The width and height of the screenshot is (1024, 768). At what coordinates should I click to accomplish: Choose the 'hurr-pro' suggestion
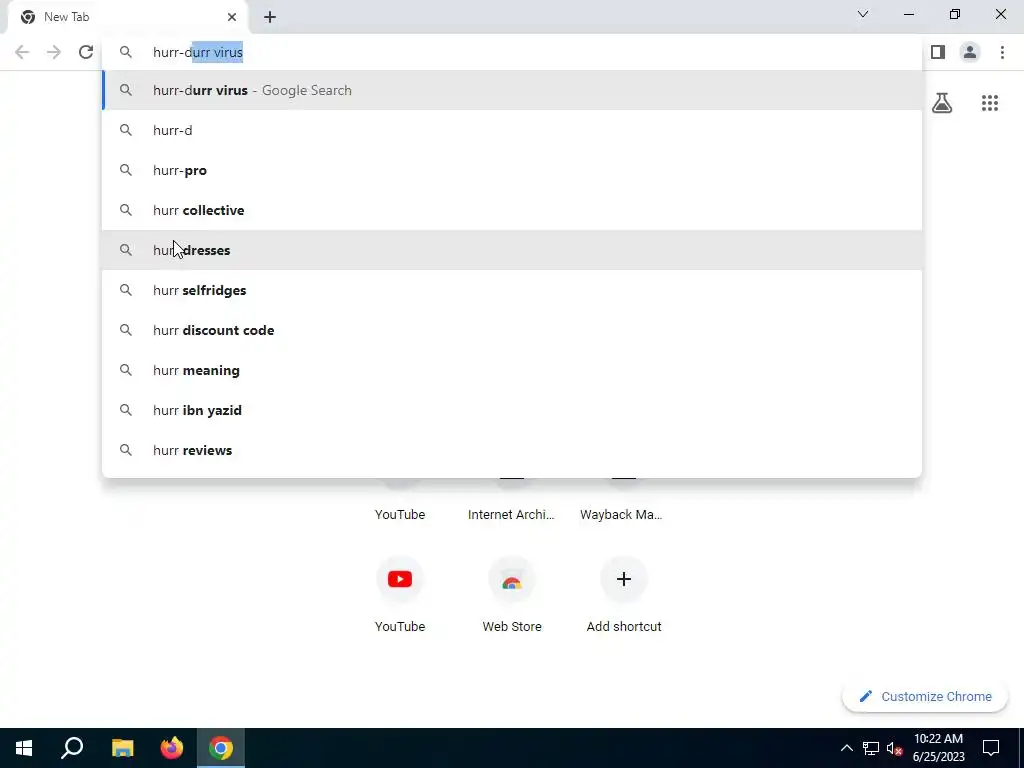512,170
